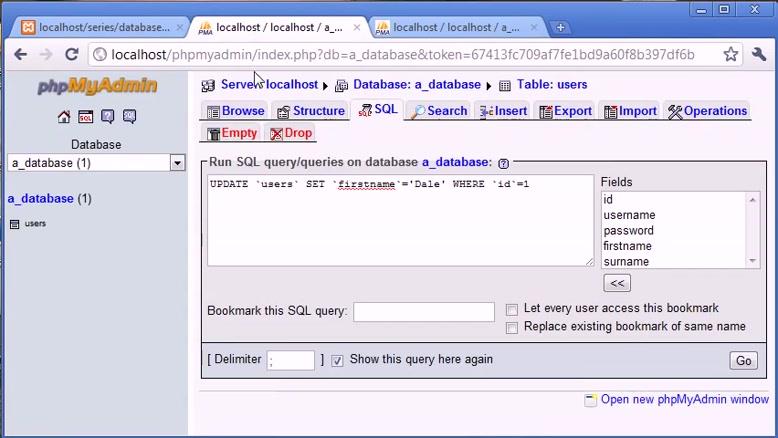The height and width of the screenshot is (438, 778).
Task: Select password in Fields list
Action: pos(675,231)
